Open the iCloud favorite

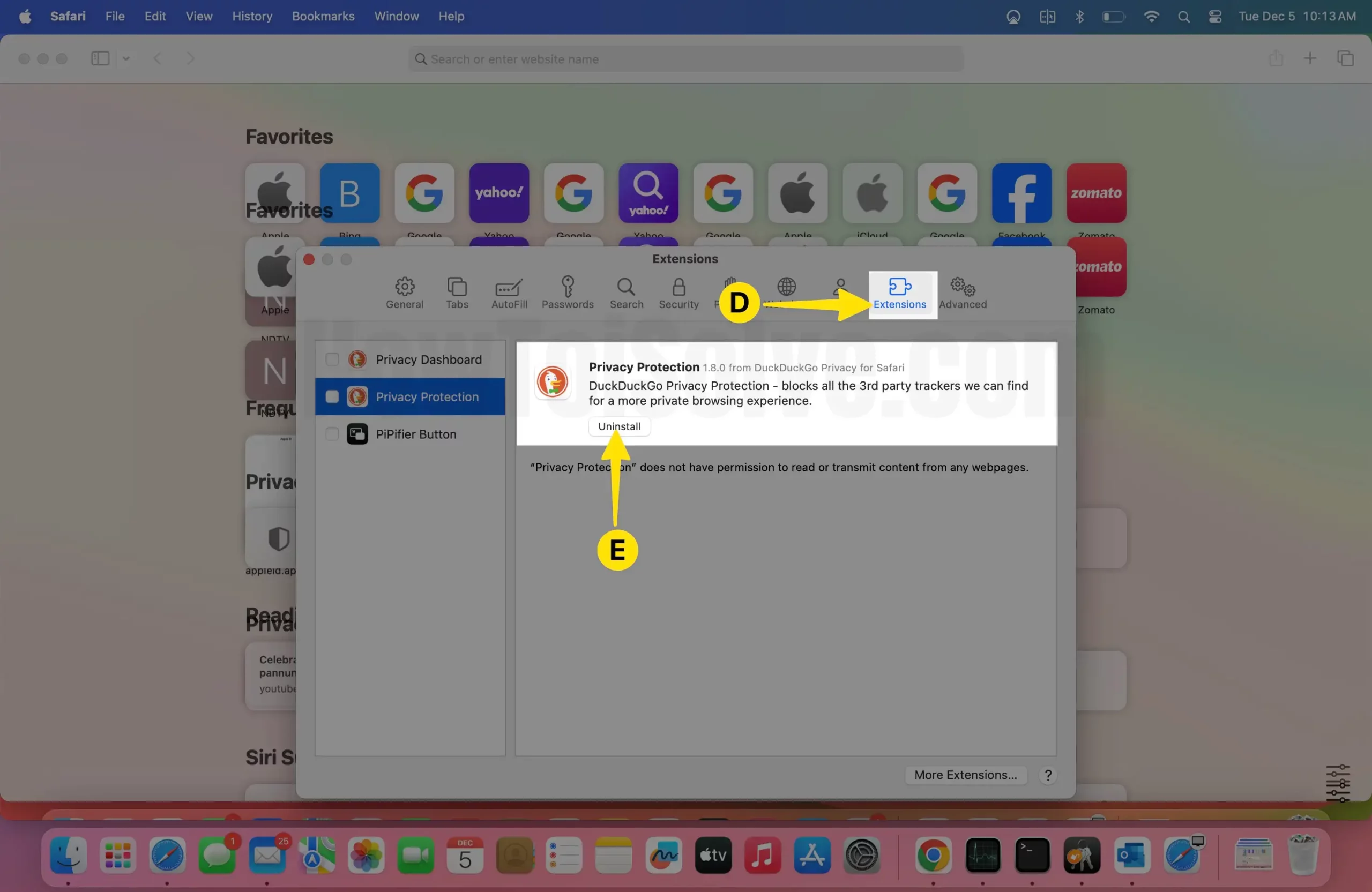(x=871, y=193)
